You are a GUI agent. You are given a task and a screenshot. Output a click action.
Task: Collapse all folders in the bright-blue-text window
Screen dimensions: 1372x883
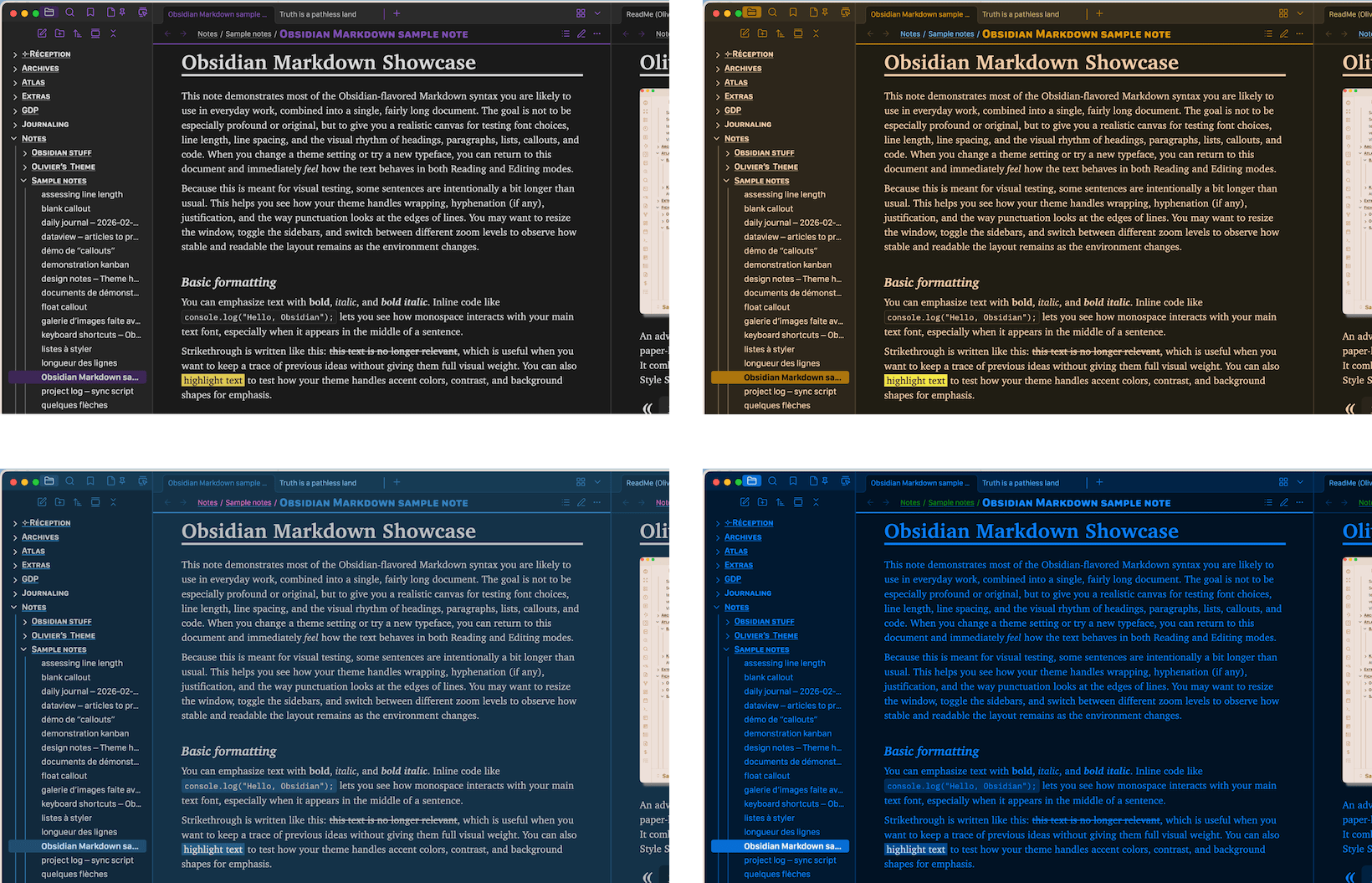[x=816, y=502]
